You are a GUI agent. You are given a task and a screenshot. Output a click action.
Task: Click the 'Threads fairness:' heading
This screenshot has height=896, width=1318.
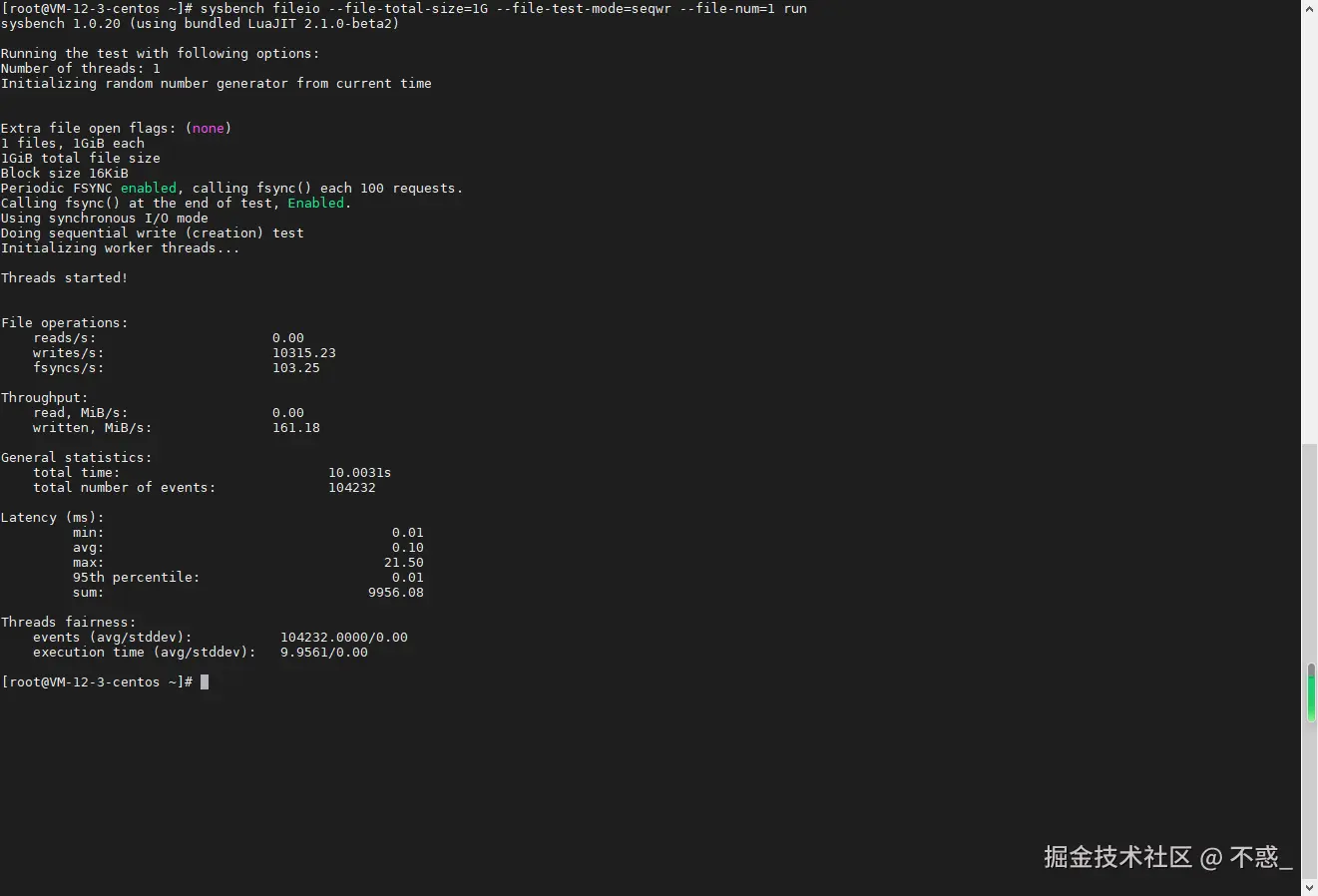pos(69,622)
